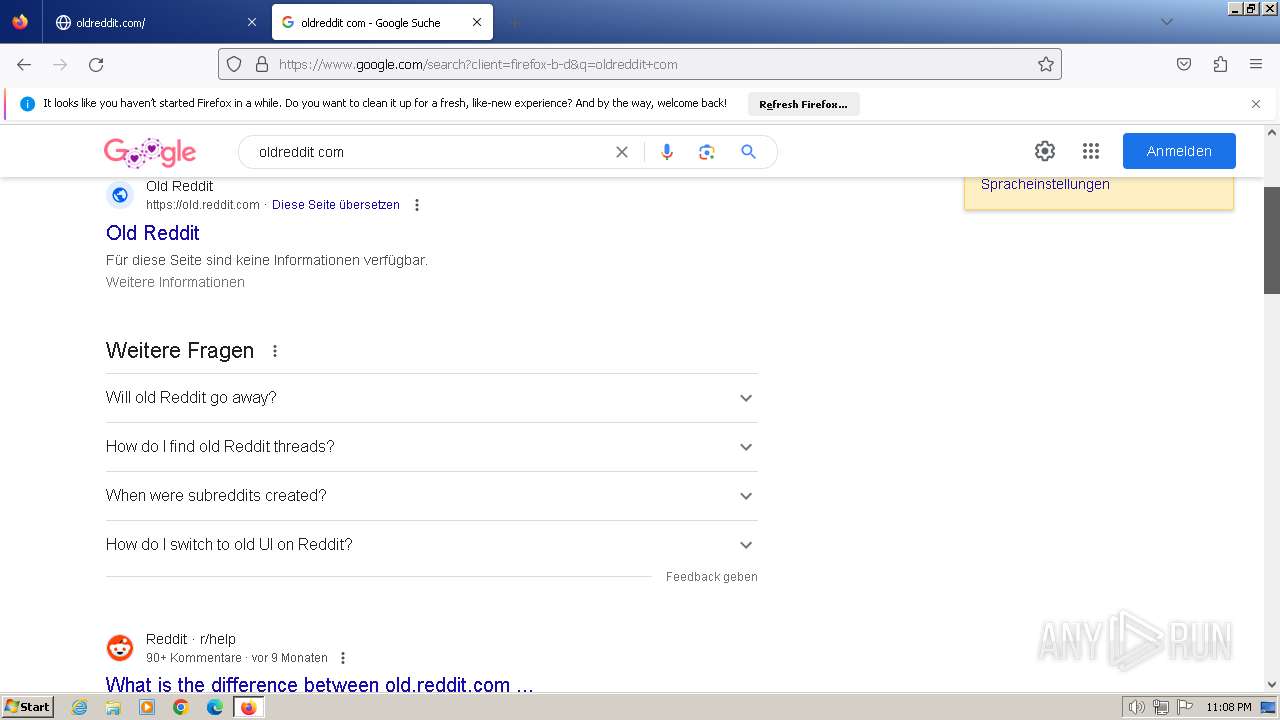Click the Anmelden sign-in button

(x=1179, y=151)
